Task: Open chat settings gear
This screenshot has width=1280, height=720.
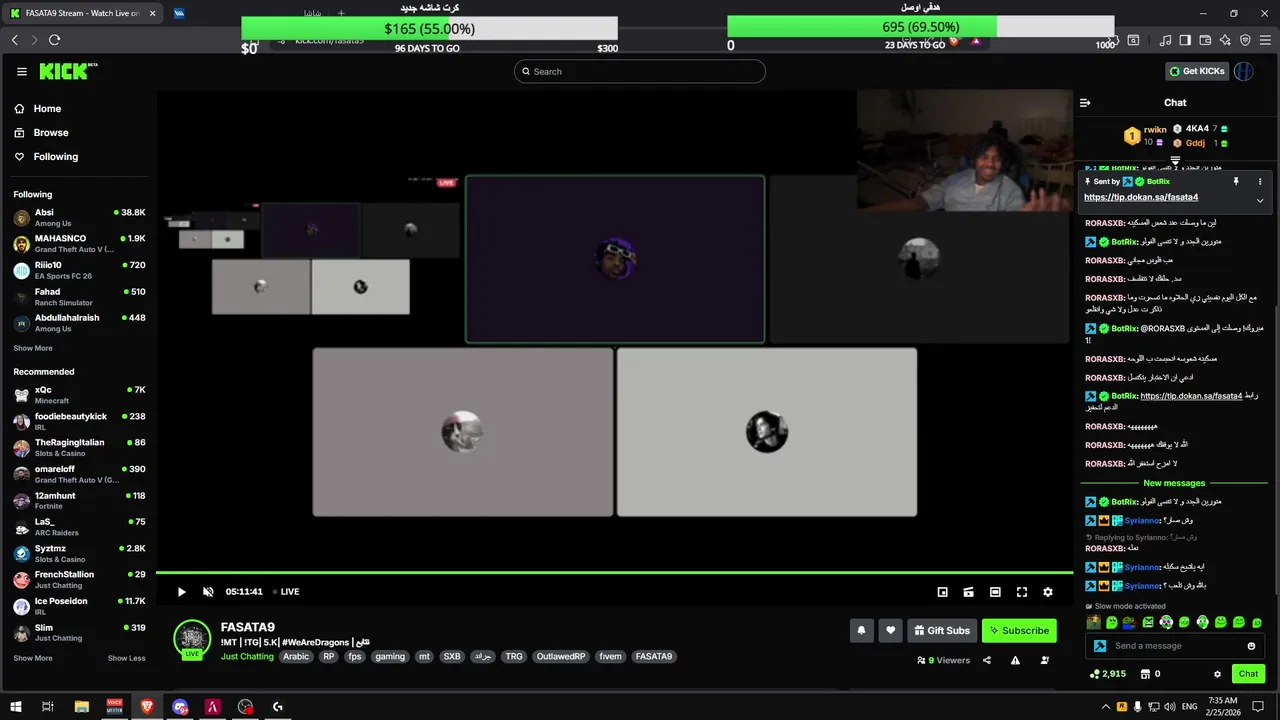Action: (x=1217, y=674)
